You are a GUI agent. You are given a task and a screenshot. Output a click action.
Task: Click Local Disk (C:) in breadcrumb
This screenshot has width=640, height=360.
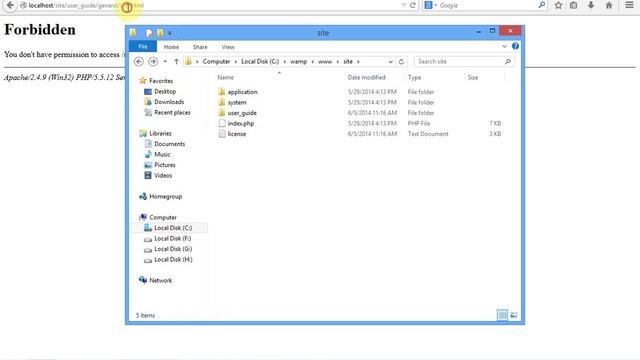(260, 61)
